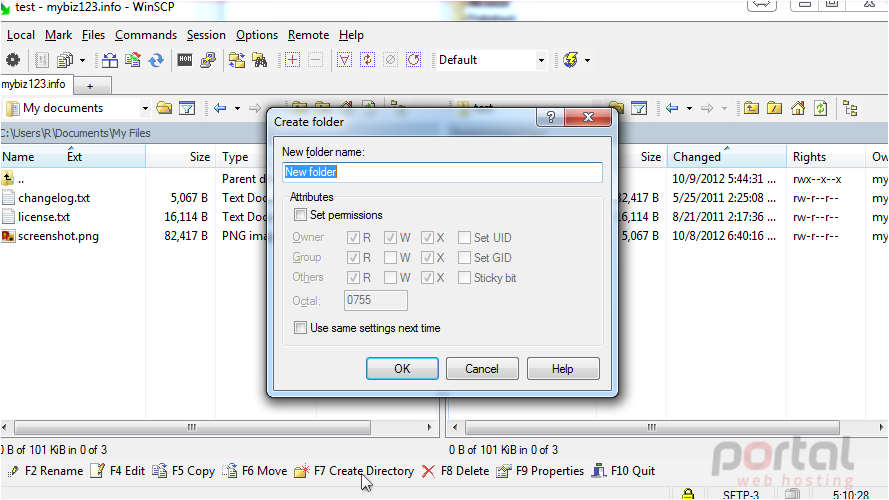The height and width of the screenshot is (500, 889).
Task: Select changelog.txt in local panel
Action: 54,198
